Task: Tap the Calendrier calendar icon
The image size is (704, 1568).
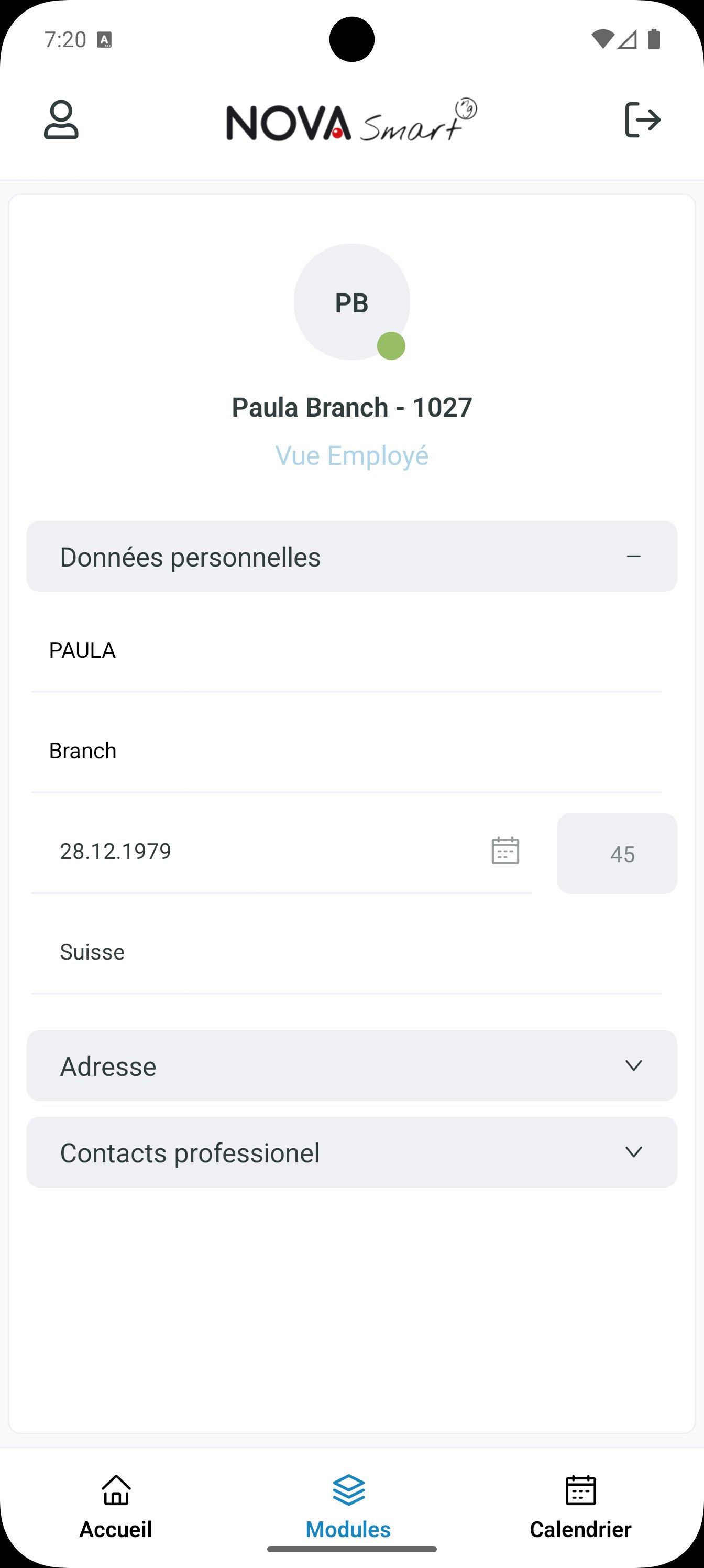Action: [580, 1489]
